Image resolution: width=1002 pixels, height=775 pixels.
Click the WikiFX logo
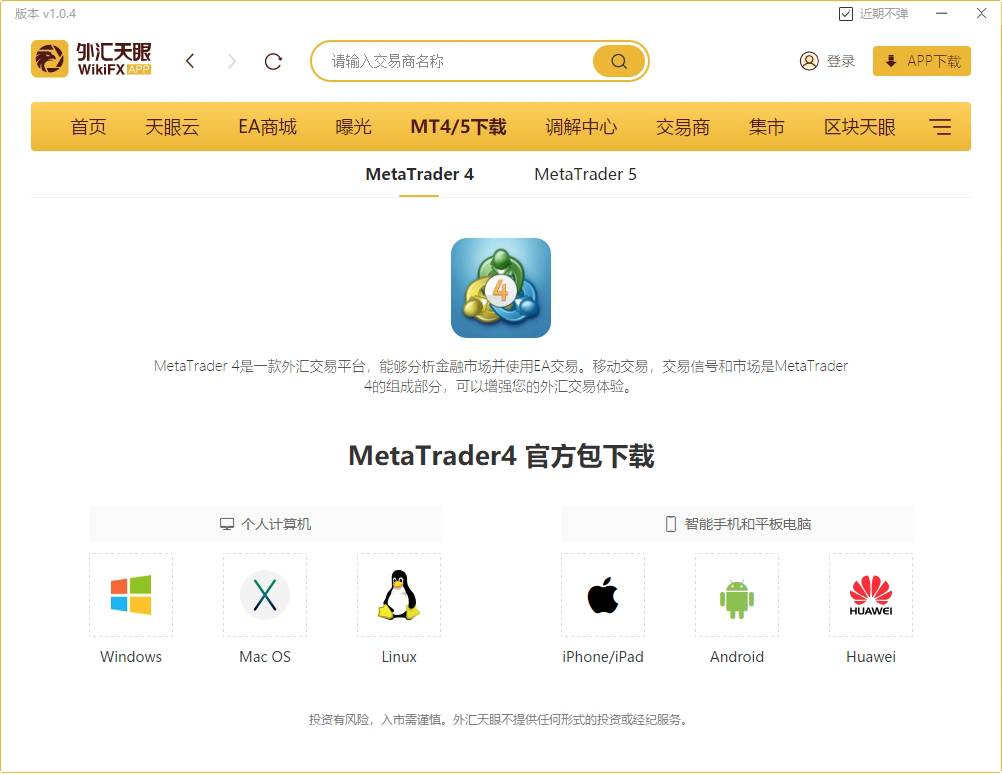91,59
